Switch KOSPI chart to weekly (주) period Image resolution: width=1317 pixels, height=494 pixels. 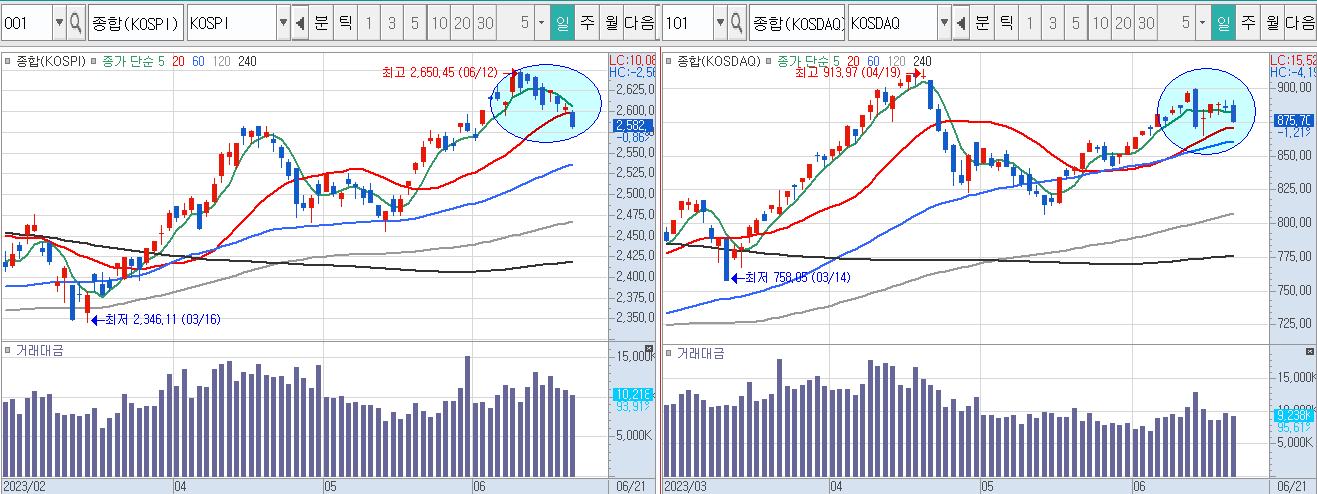coord(586,22)
